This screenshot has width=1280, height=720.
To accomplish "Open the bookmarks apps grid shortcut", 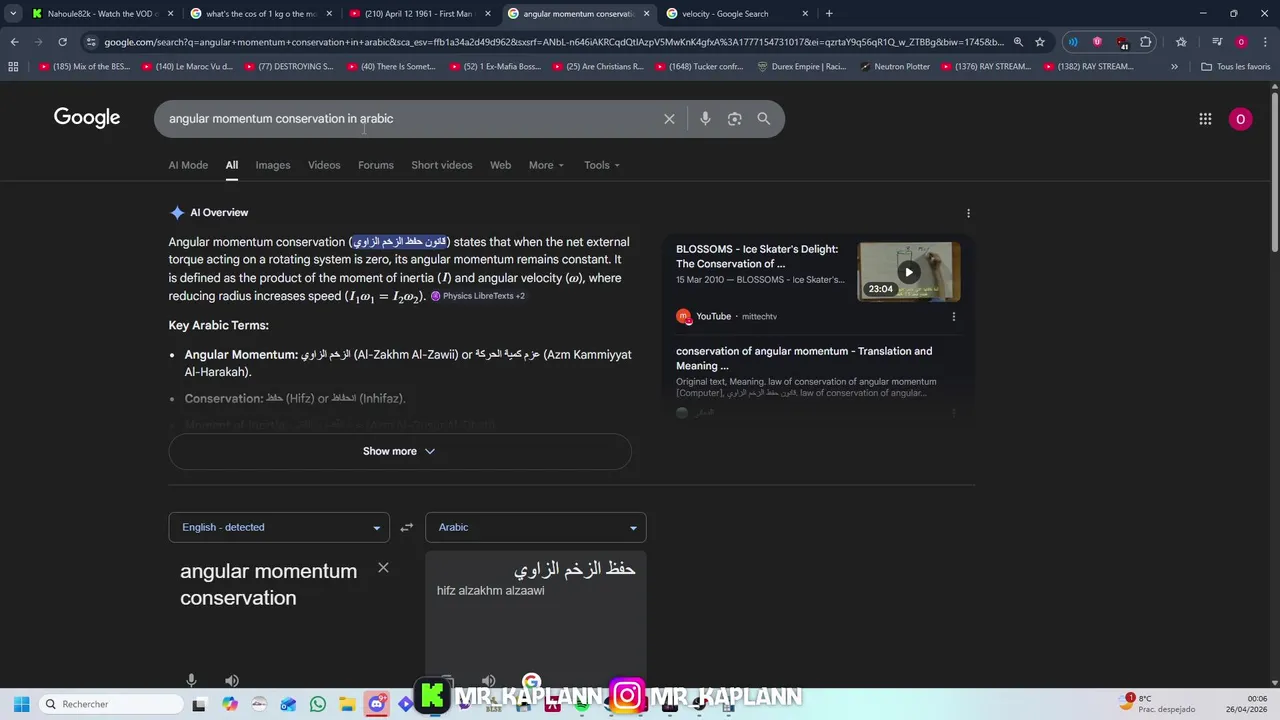I will pos(13,67).
